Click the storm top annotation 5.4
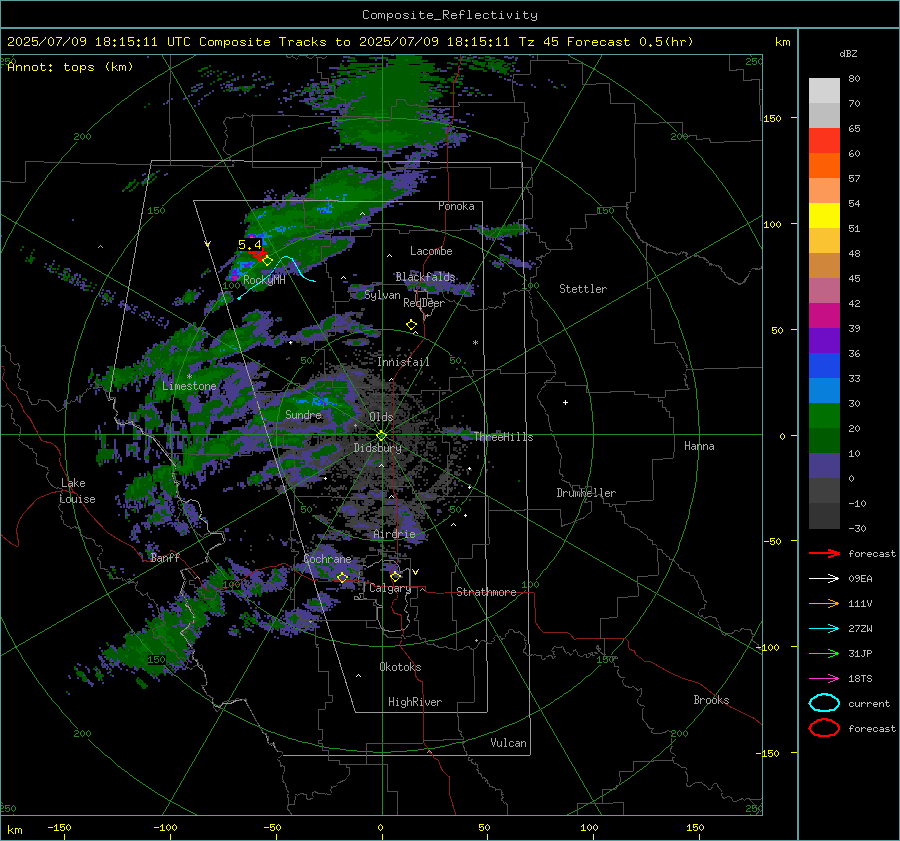The image size is (900, 841). point(250,245)
